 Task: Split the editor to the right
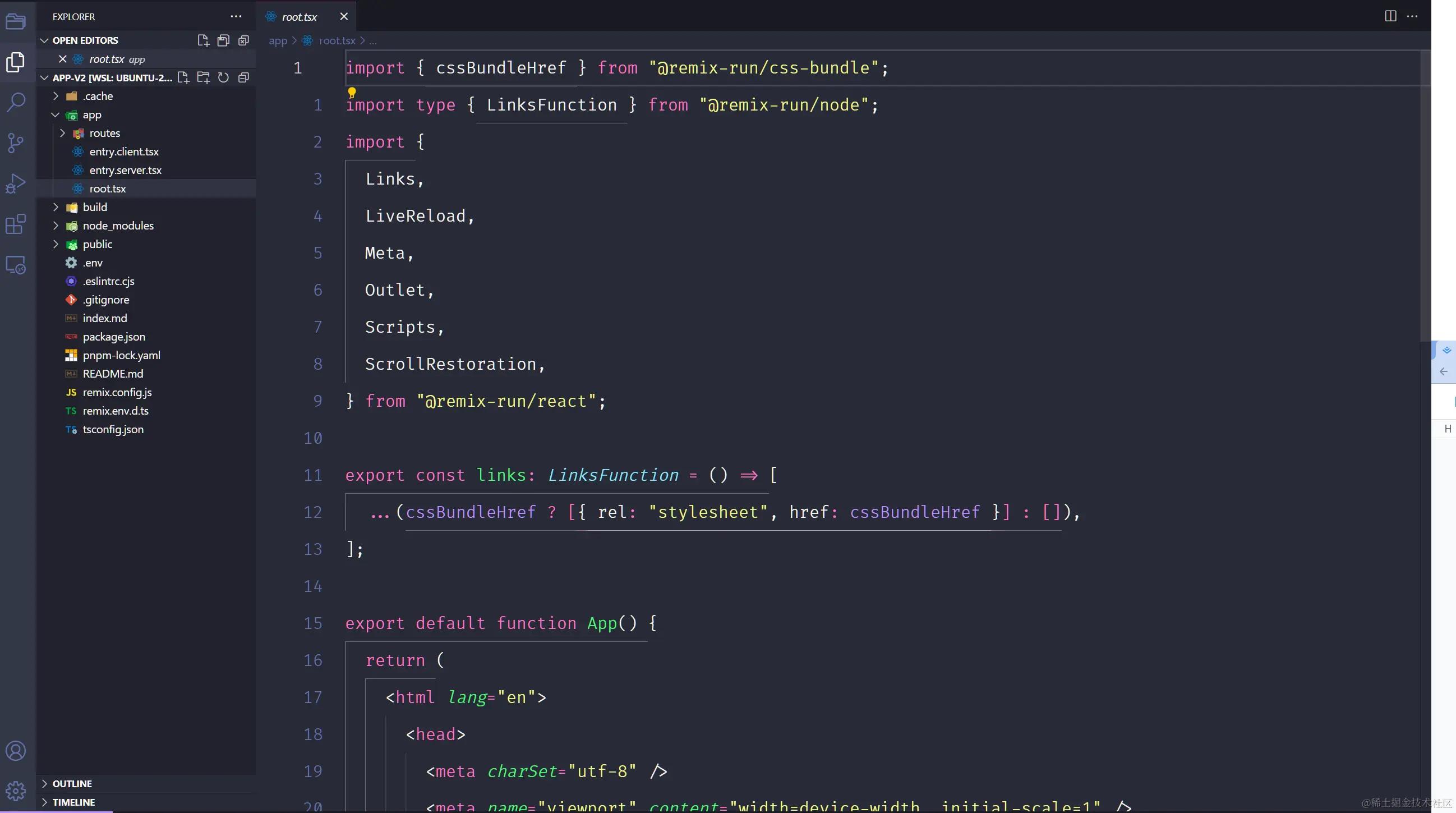(1390, 16)
